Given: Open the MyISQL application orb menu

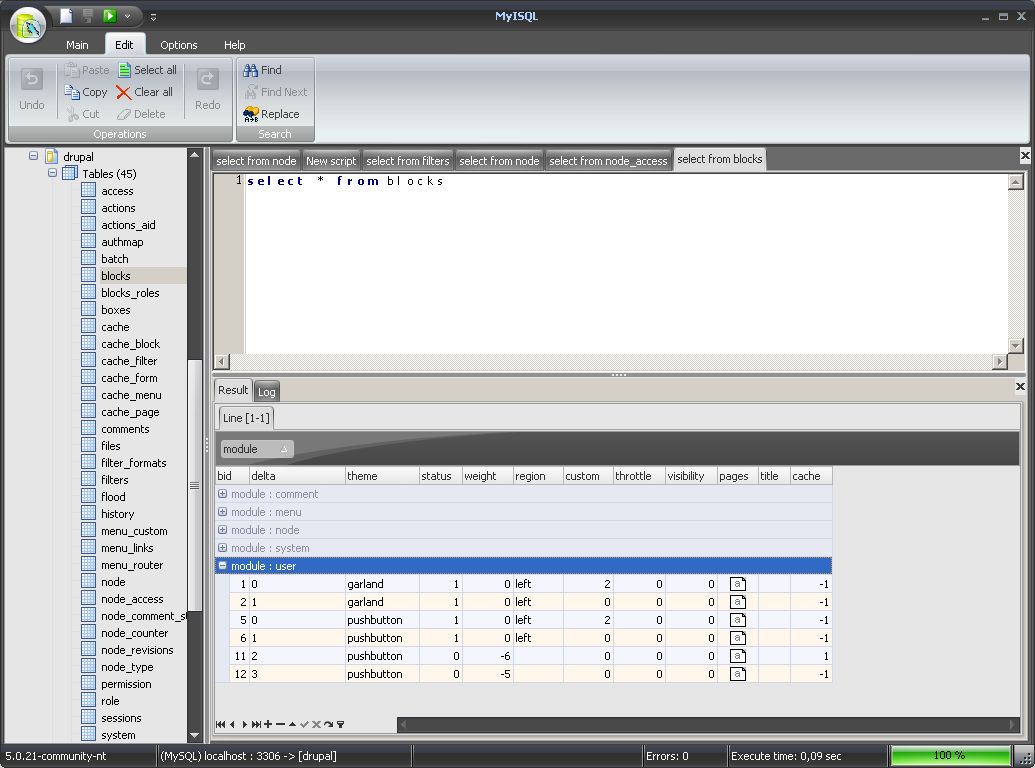Looking at the screenshot, I should (x=28, y=25).
